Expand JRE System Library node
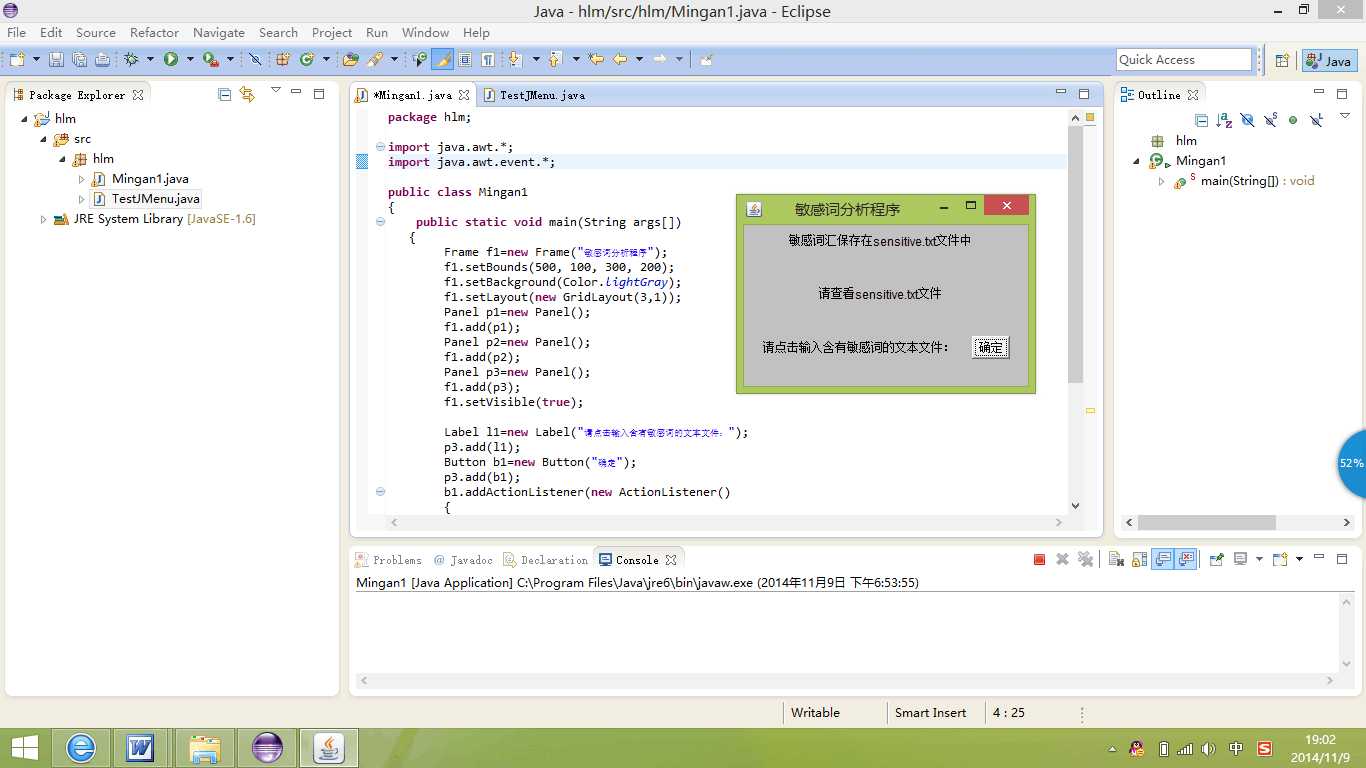This screenshot has height=768, width=1366. (43, 219)
